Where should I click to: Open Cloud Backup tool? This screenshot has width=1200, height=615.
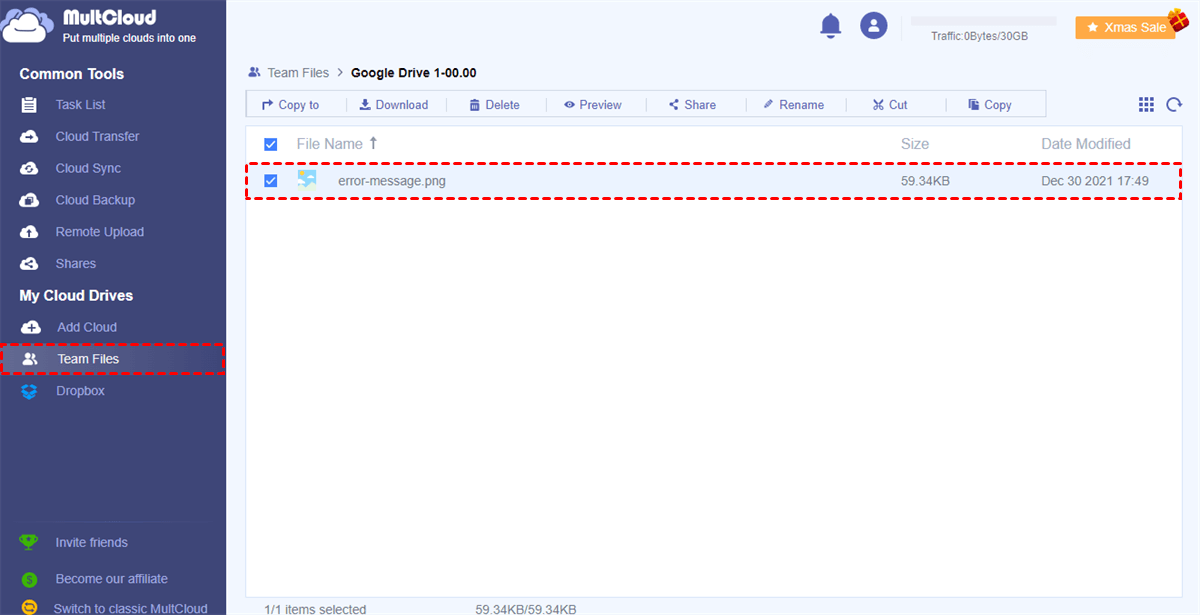95,201
